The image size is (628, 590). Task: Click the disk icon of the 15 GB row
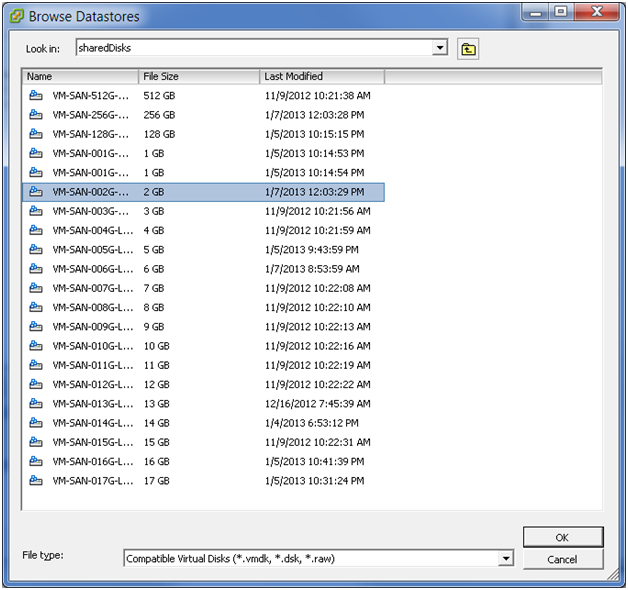(x=36, y=441)
